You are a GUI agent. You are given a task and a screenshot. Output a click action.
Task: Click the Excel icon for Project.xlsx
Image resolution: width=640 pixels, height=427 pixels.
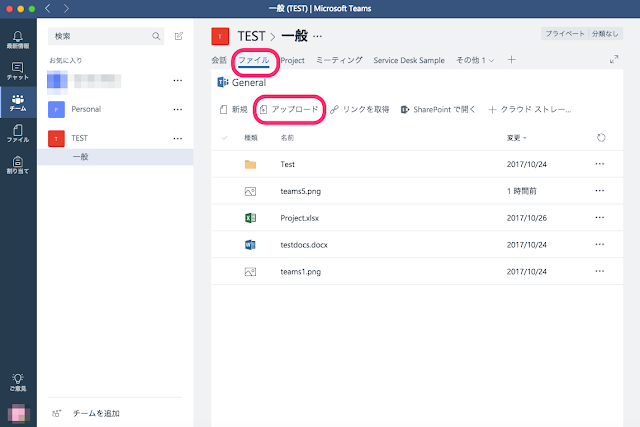(x=250, y=218)
